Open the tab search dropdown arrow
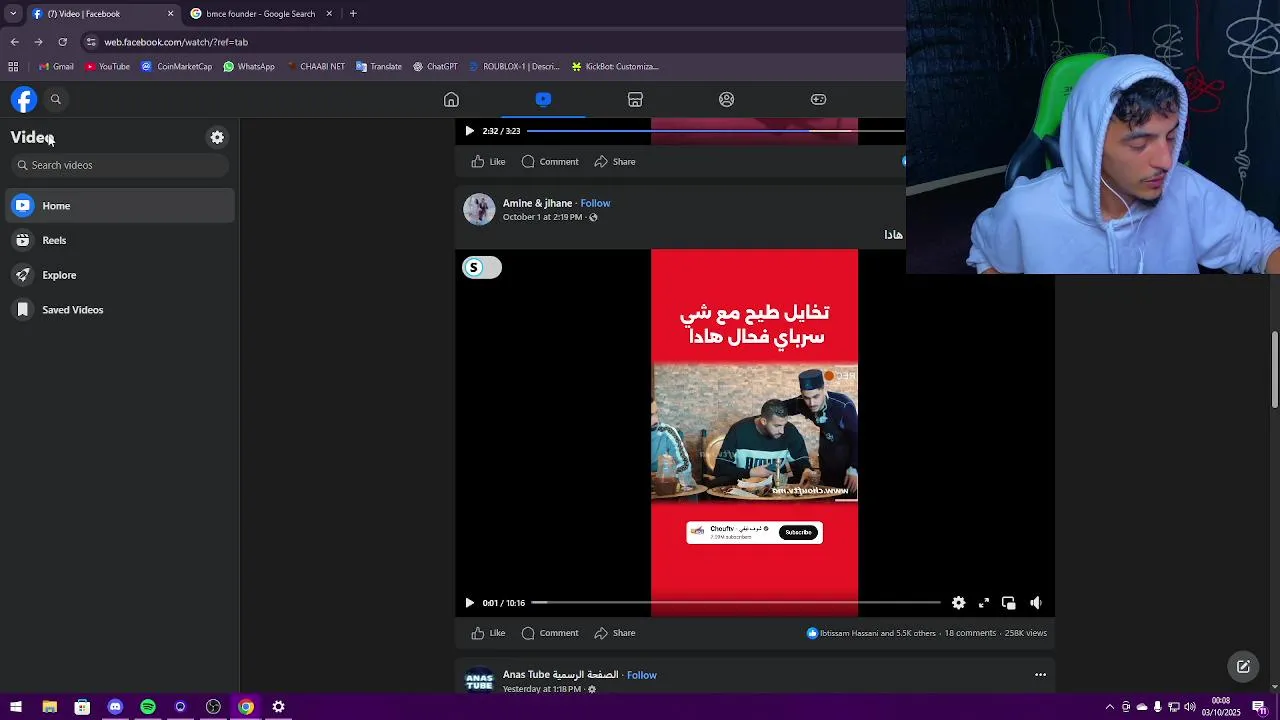The image size is (1280, 720). pos(13,14)
